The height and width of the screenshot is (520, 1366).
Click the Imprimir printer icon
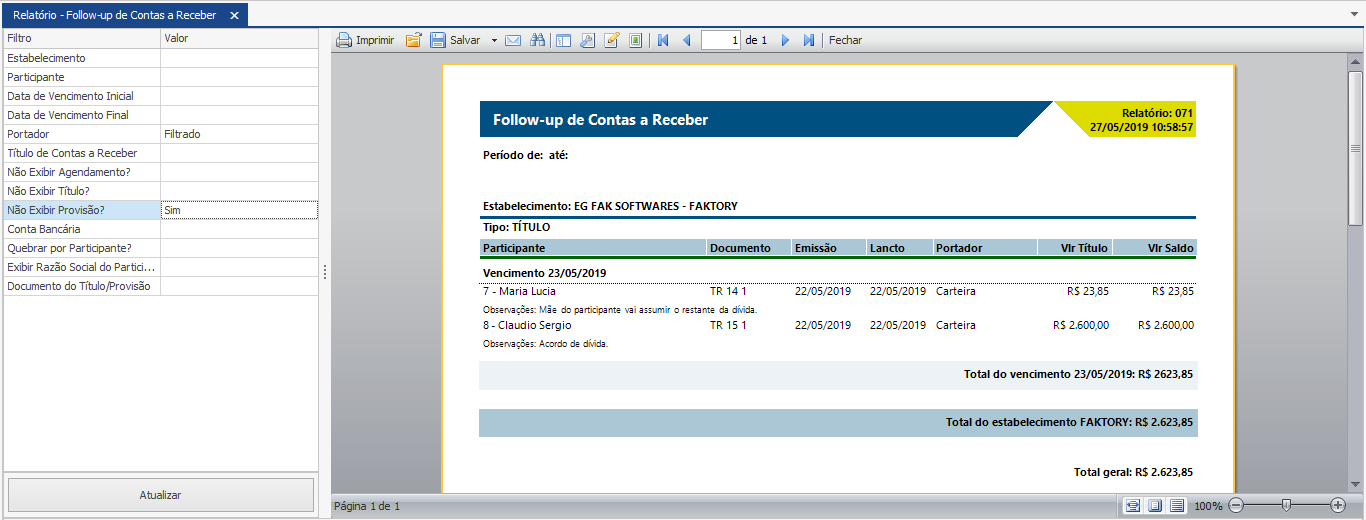click(x=345, y=41)
